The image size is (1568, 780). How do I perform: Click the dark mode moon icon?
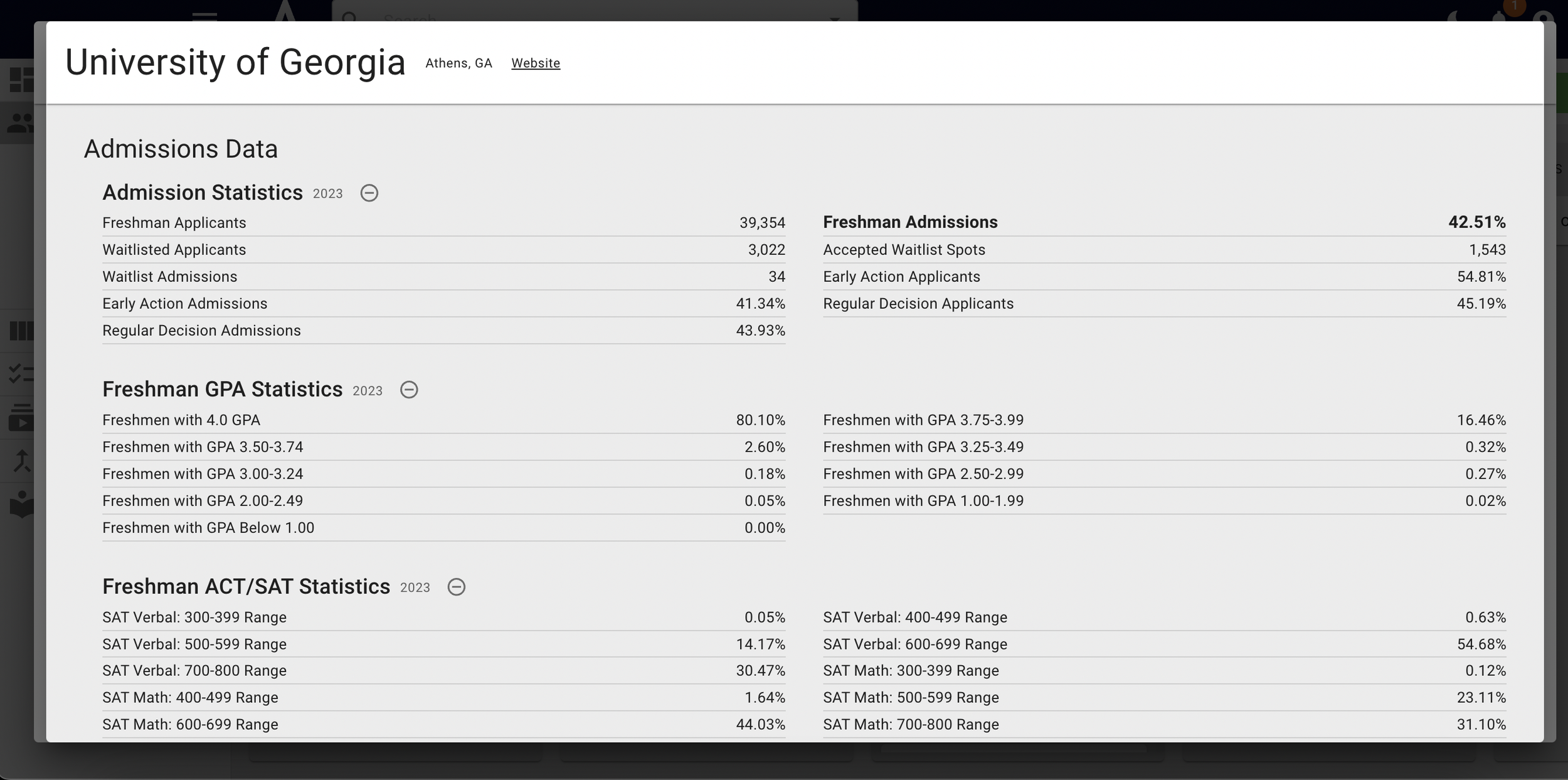pos(1454,15)
